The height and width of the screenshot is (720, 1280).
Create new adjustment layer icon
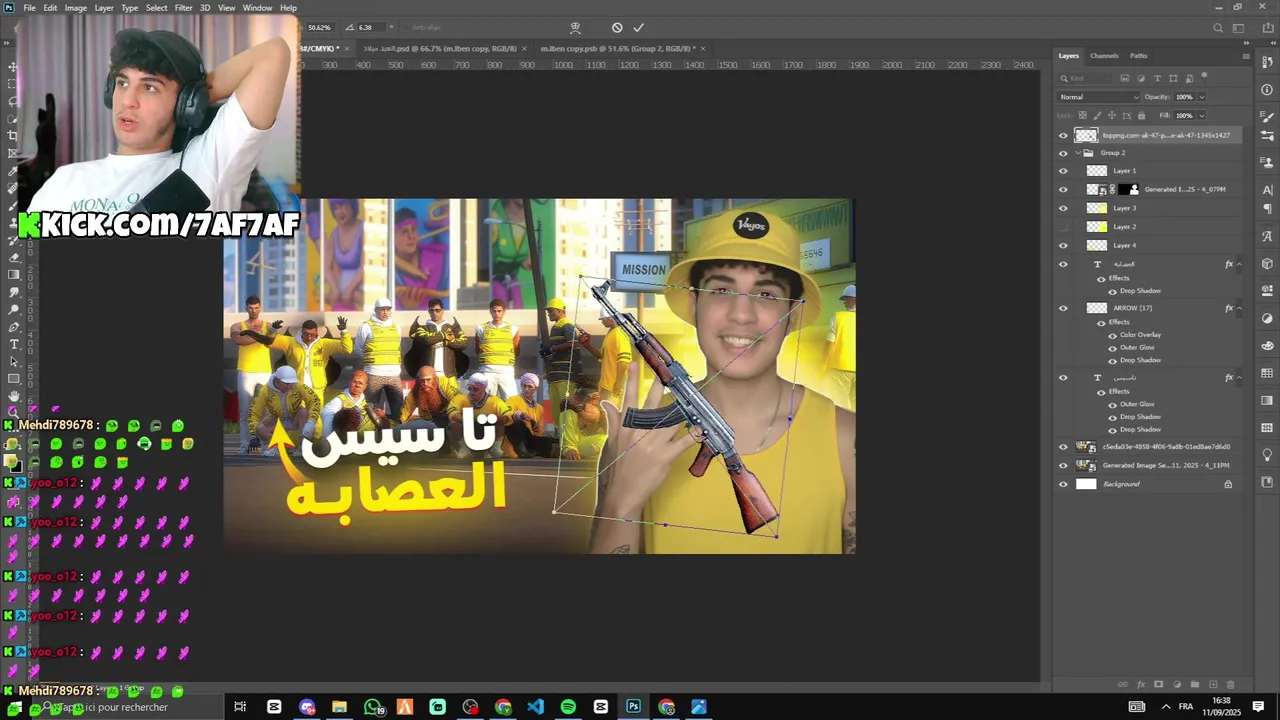pos(1177,685)
